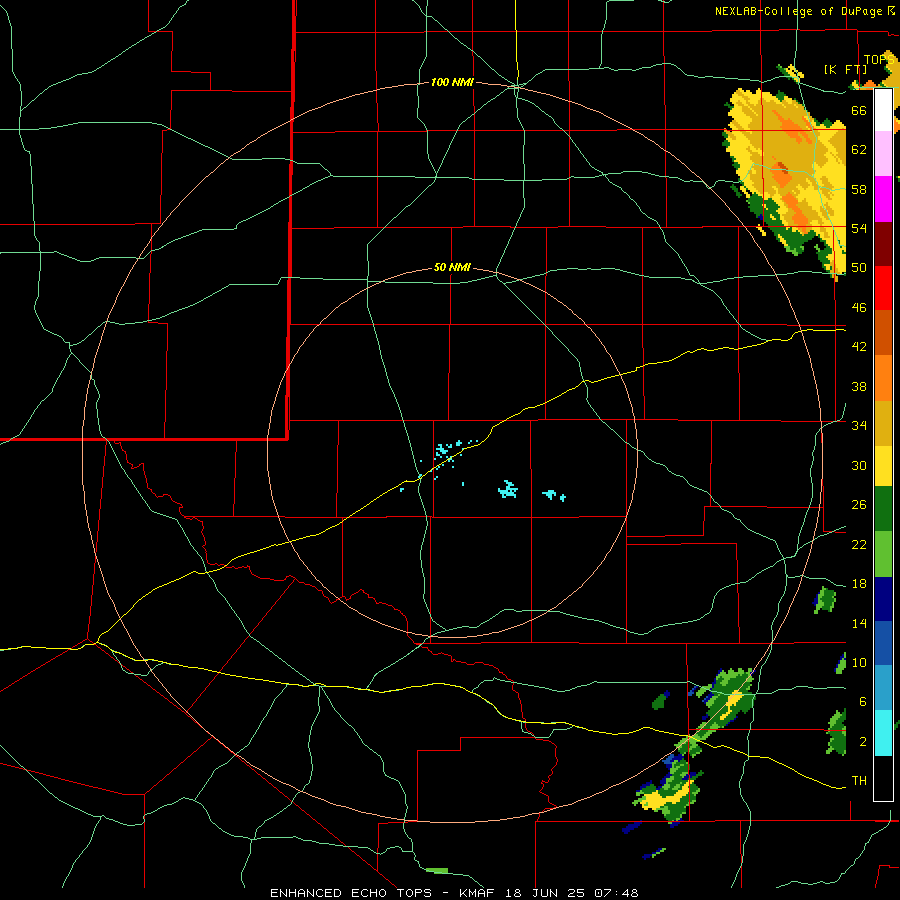Click the dark green 26 kft swatch
The height and width of the screenshot is (900, 900).
(883, 509)
